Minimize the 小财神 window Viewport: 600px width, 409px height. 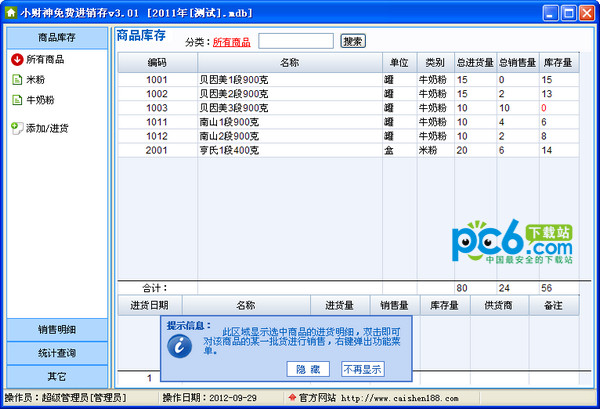click(x=551, y=13)
